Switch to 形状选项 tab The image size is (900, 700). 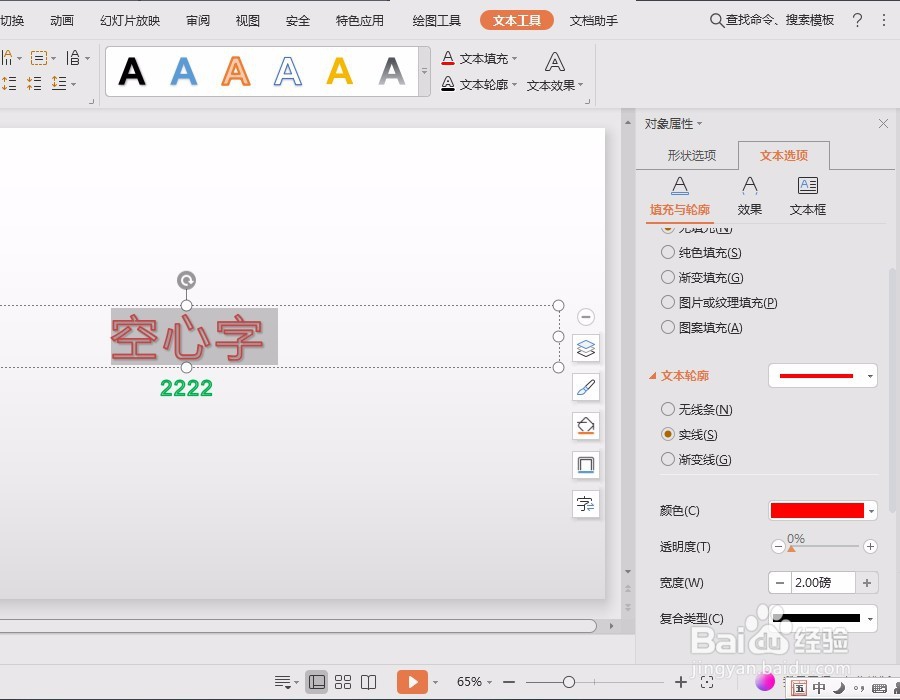(x=692, y=155)
